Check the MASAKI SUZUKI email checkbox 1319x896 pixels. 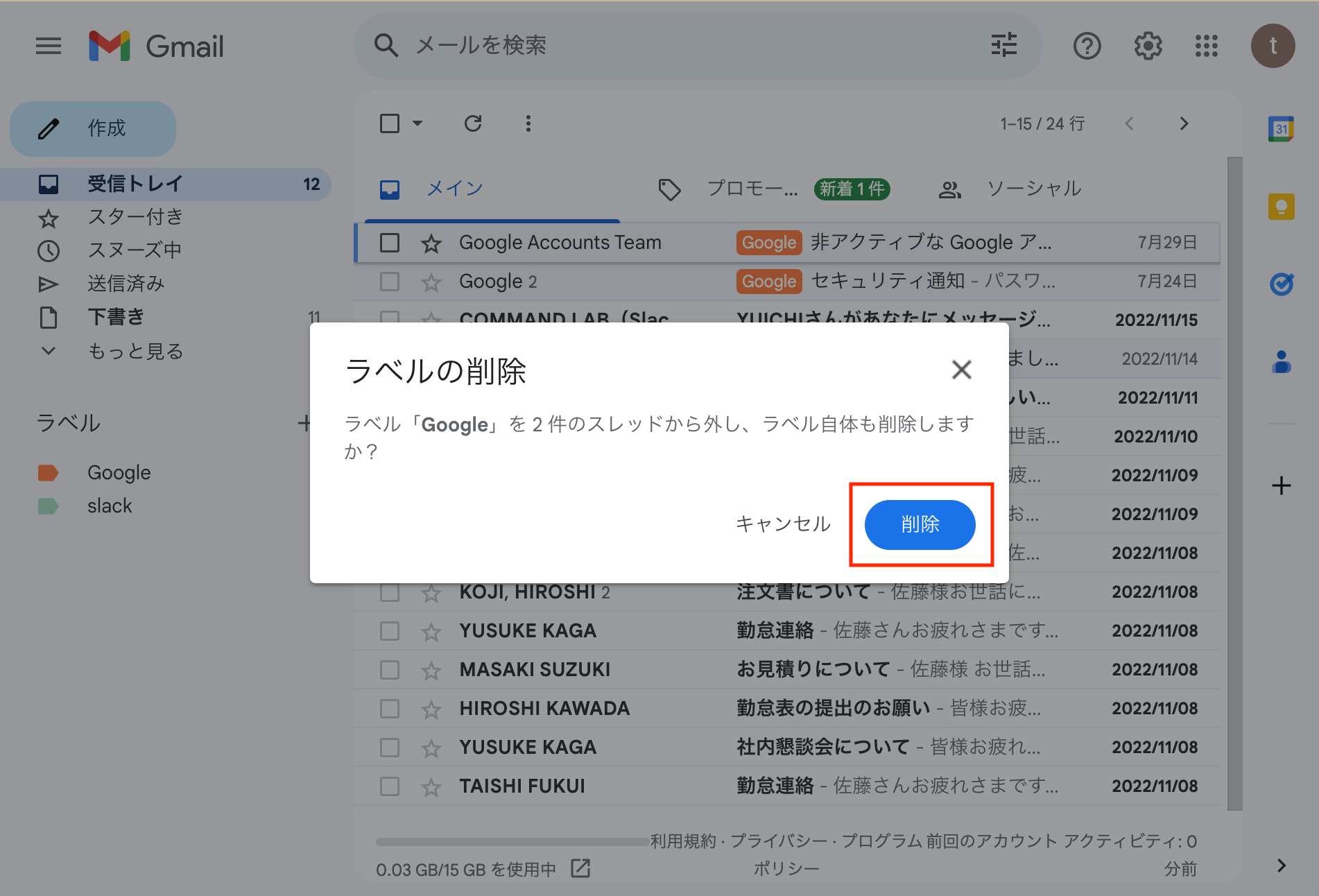(390, 670)
